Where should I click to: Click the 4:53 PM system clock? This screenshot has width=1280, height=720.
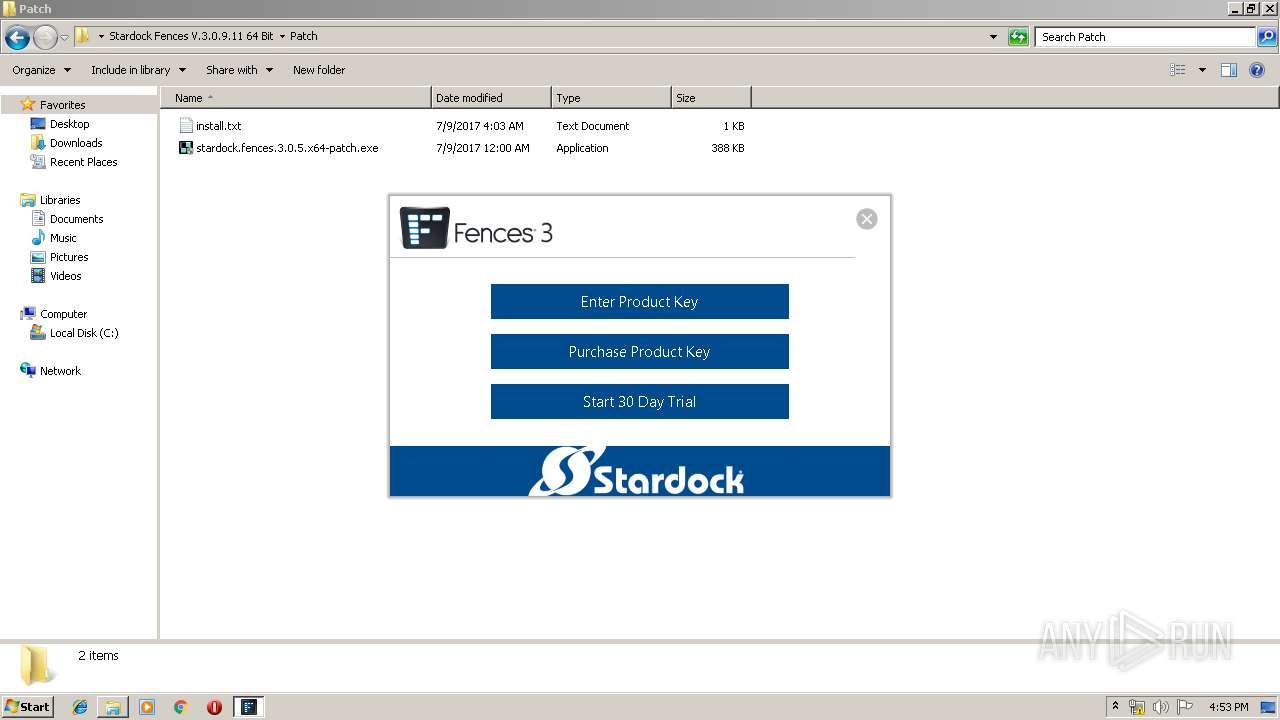pos(1228,707)
